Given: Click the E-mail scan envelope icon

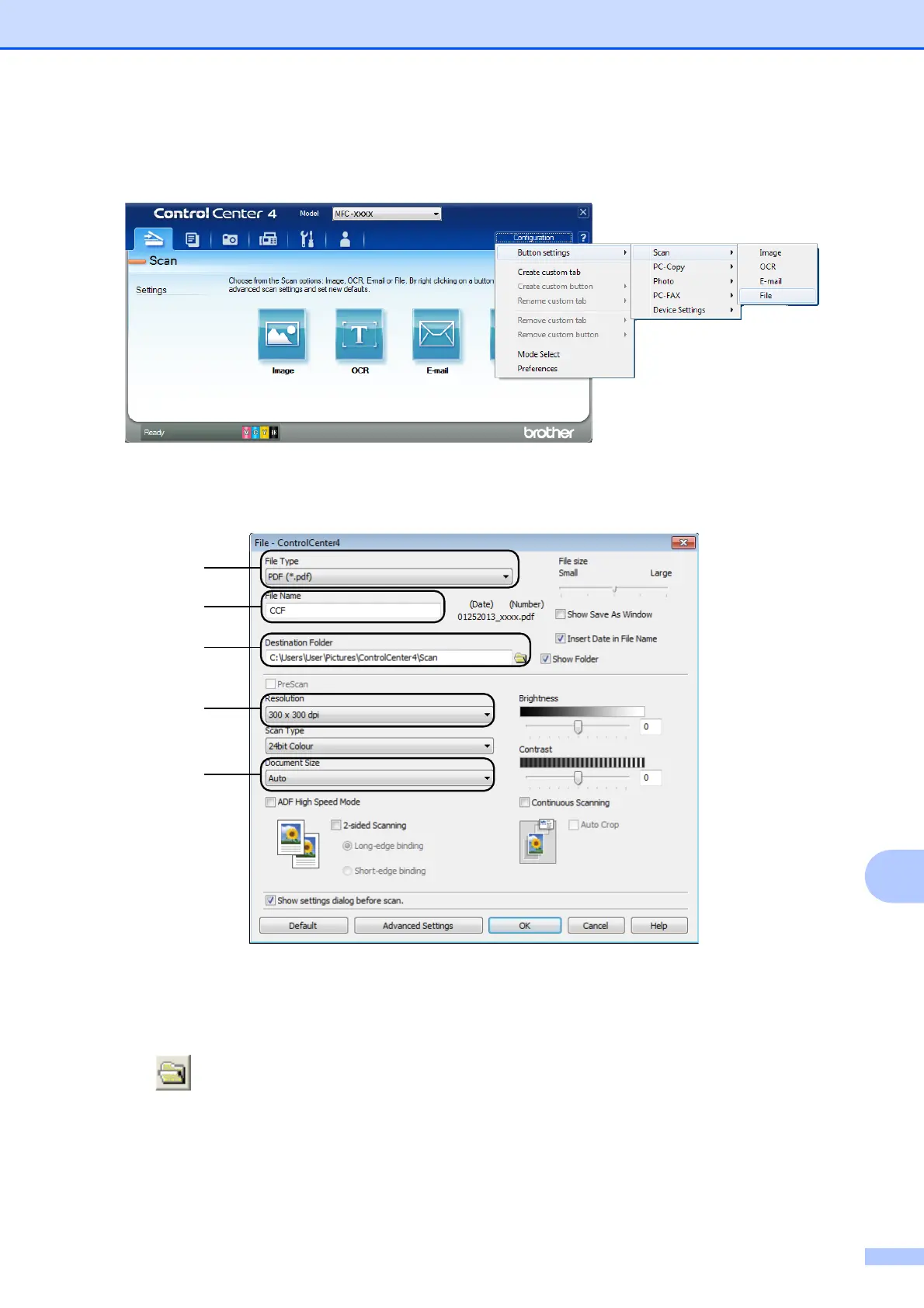Looking at the screenshot, I should (436, 335).
